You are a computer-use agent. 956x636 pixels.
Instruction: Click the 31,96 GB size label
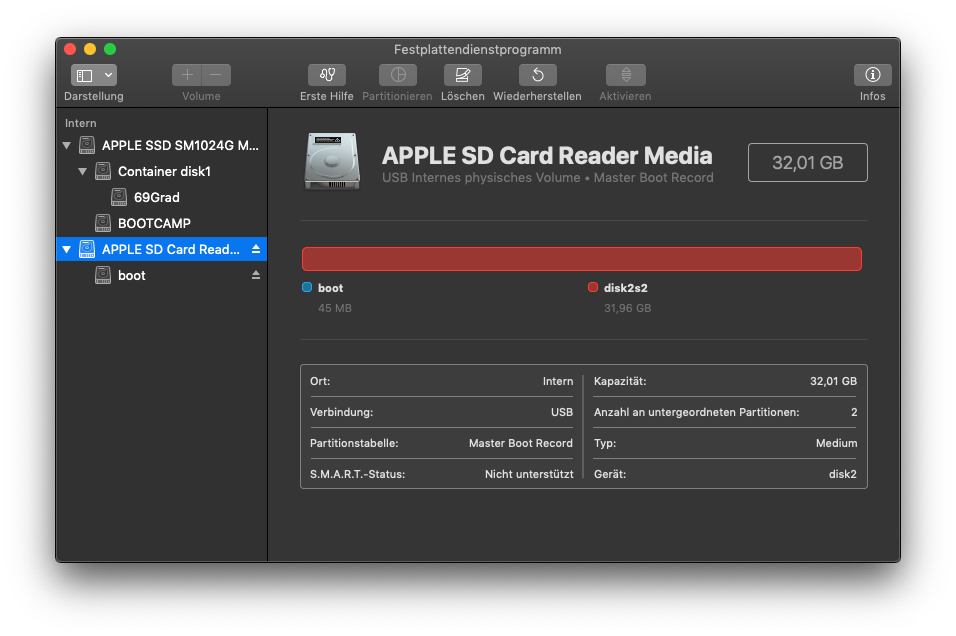[627, 308]
